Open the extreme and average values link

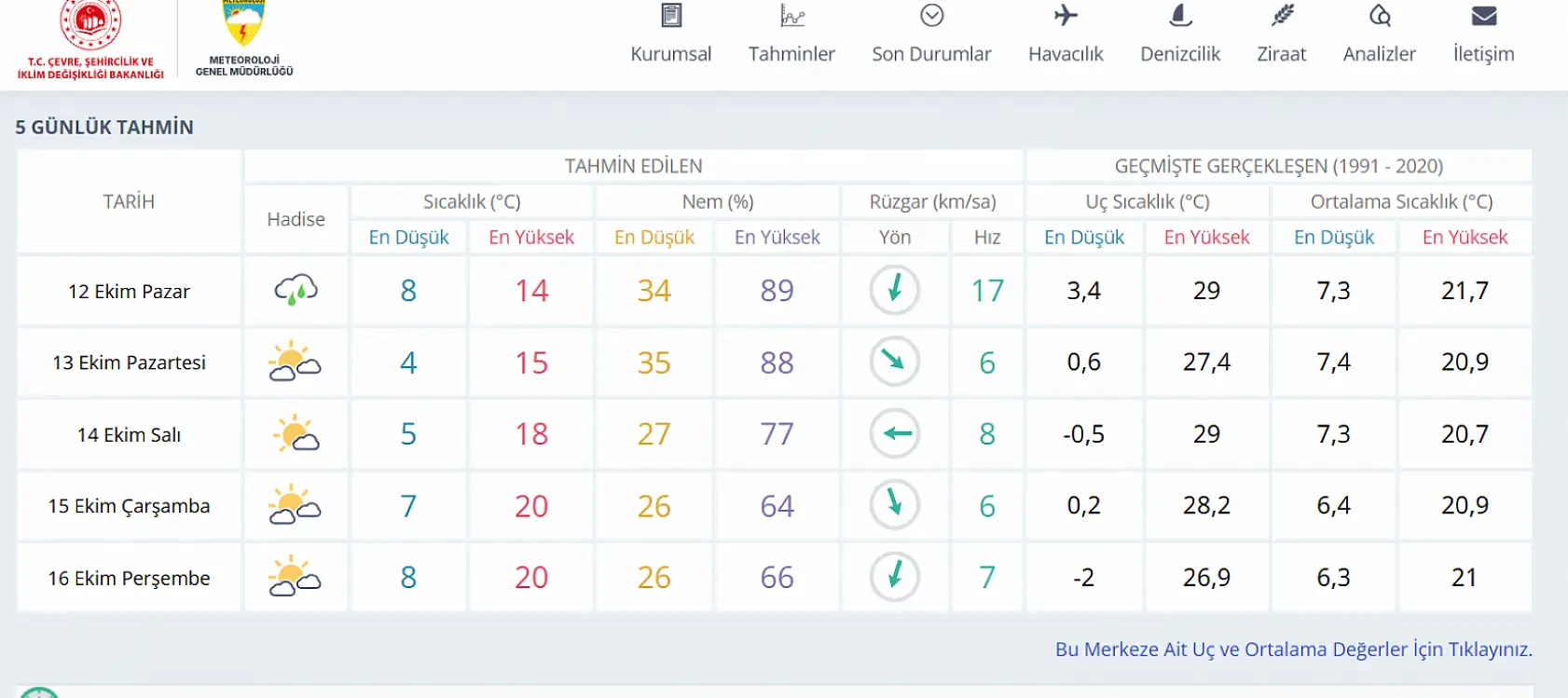tap(1293, 650)
